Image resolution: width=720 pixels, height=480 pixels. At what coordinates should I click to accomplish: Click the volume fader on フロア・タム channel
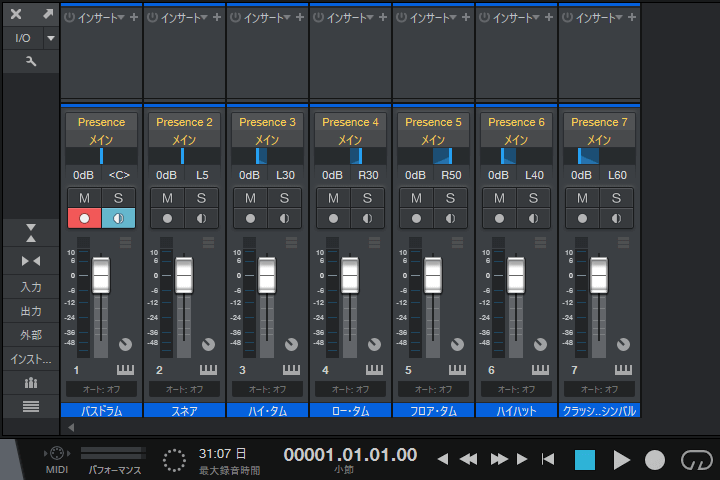[x=433, y=274]
